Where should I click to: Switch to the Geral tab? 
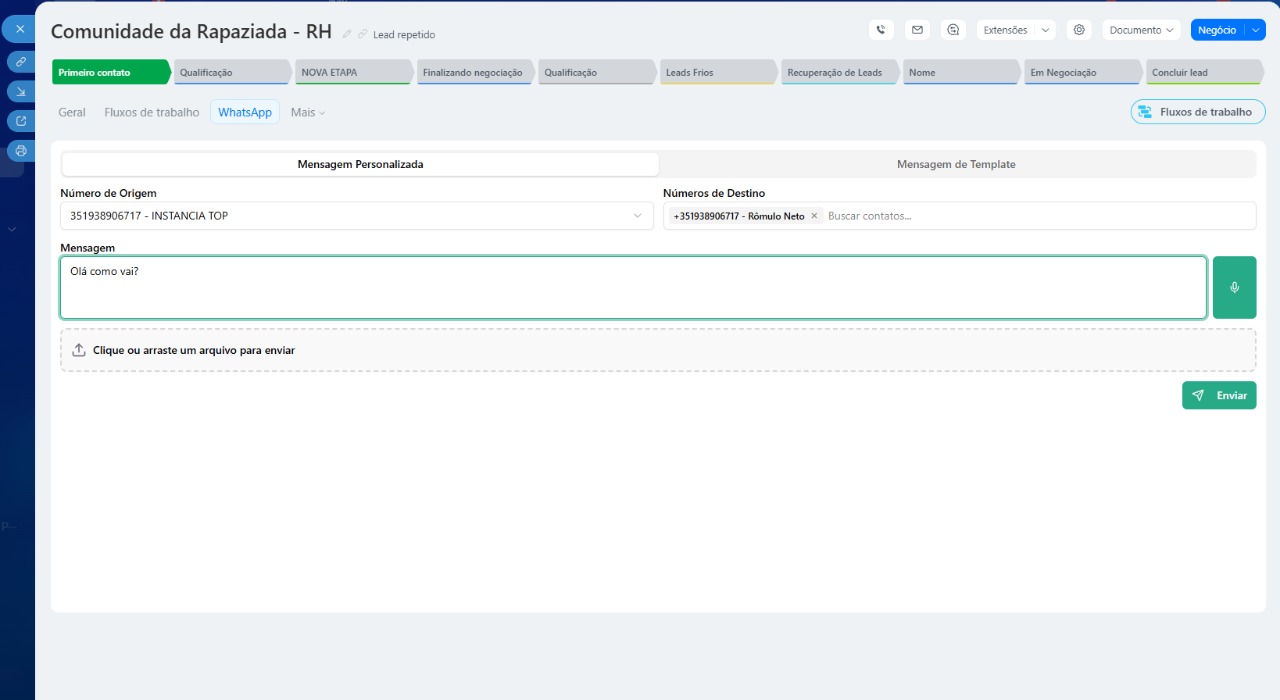[x=72, y=113]
